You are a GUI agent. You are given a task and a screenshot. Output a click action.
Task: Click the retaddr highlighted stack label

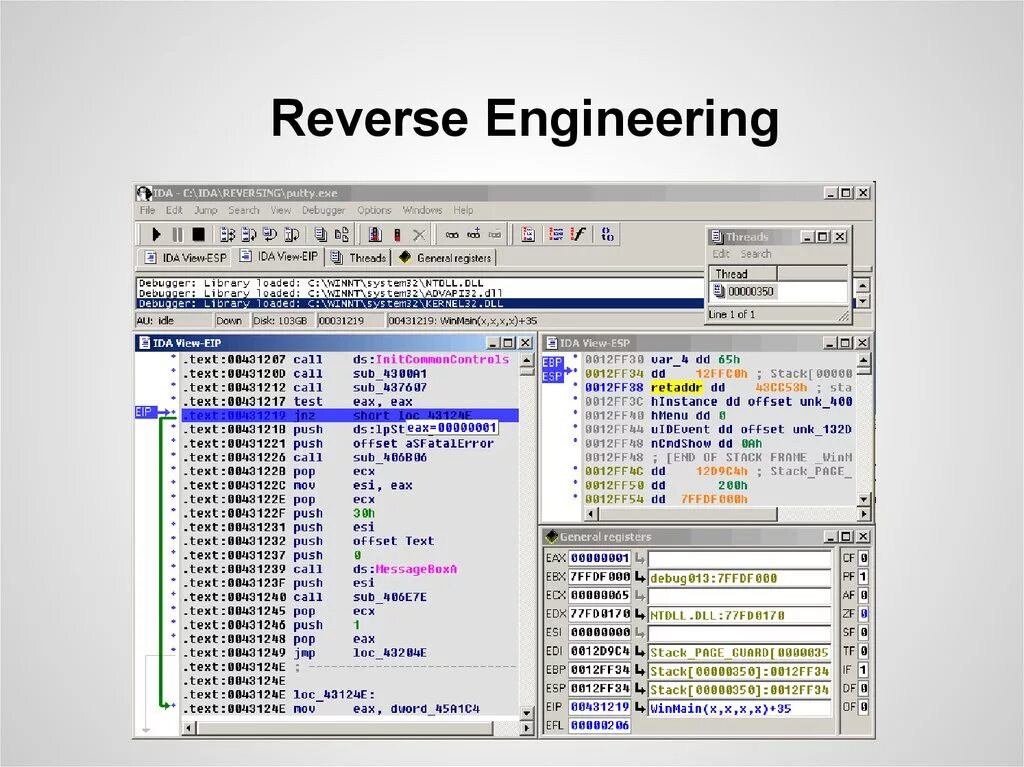[677, 387]
